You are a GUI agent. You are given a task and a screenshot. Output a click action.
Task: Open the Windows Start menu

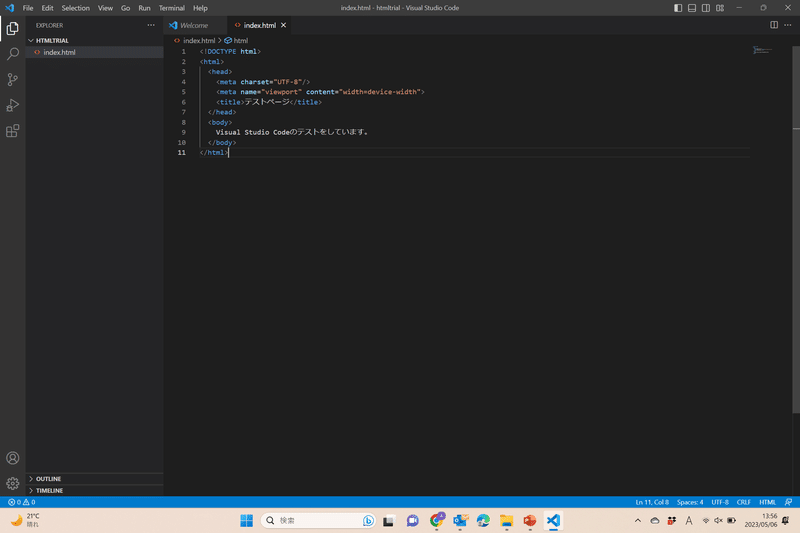click(x=246, y=520)
